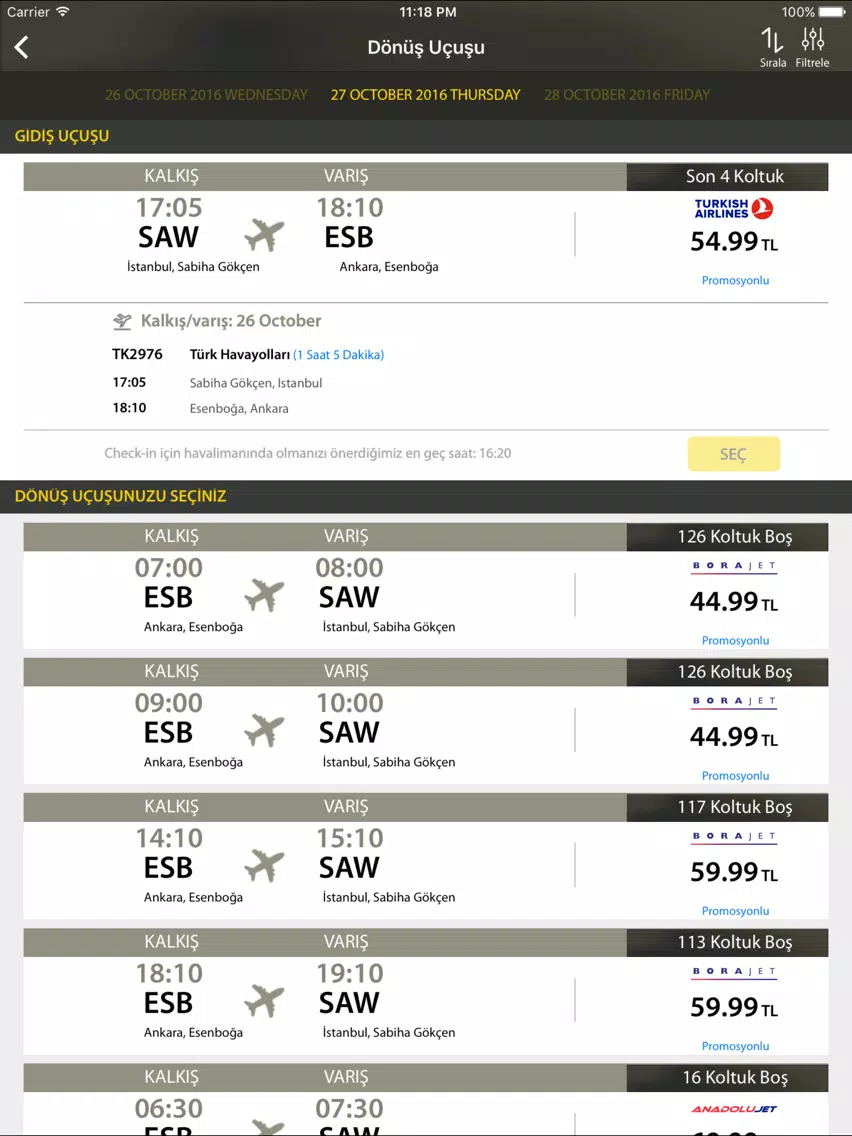The image size is (852, 1136).
Task: Tap the back arrow icon
Action: point(22,48)
